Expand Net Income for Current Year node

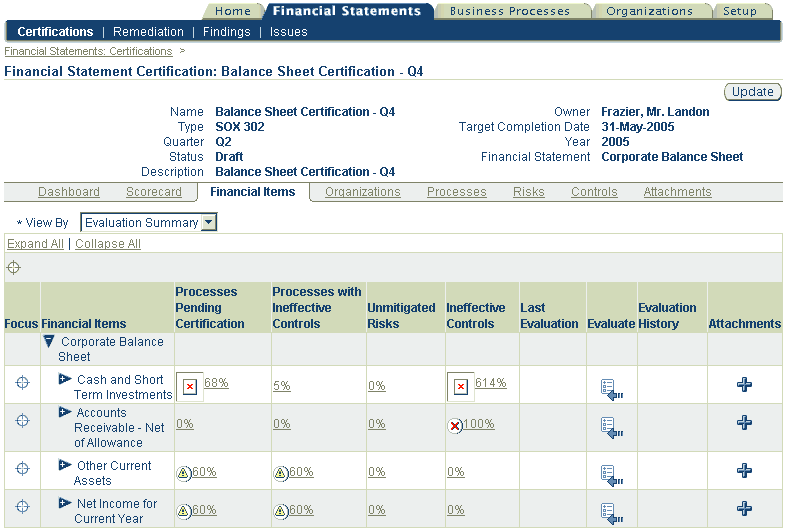(65, 502)
